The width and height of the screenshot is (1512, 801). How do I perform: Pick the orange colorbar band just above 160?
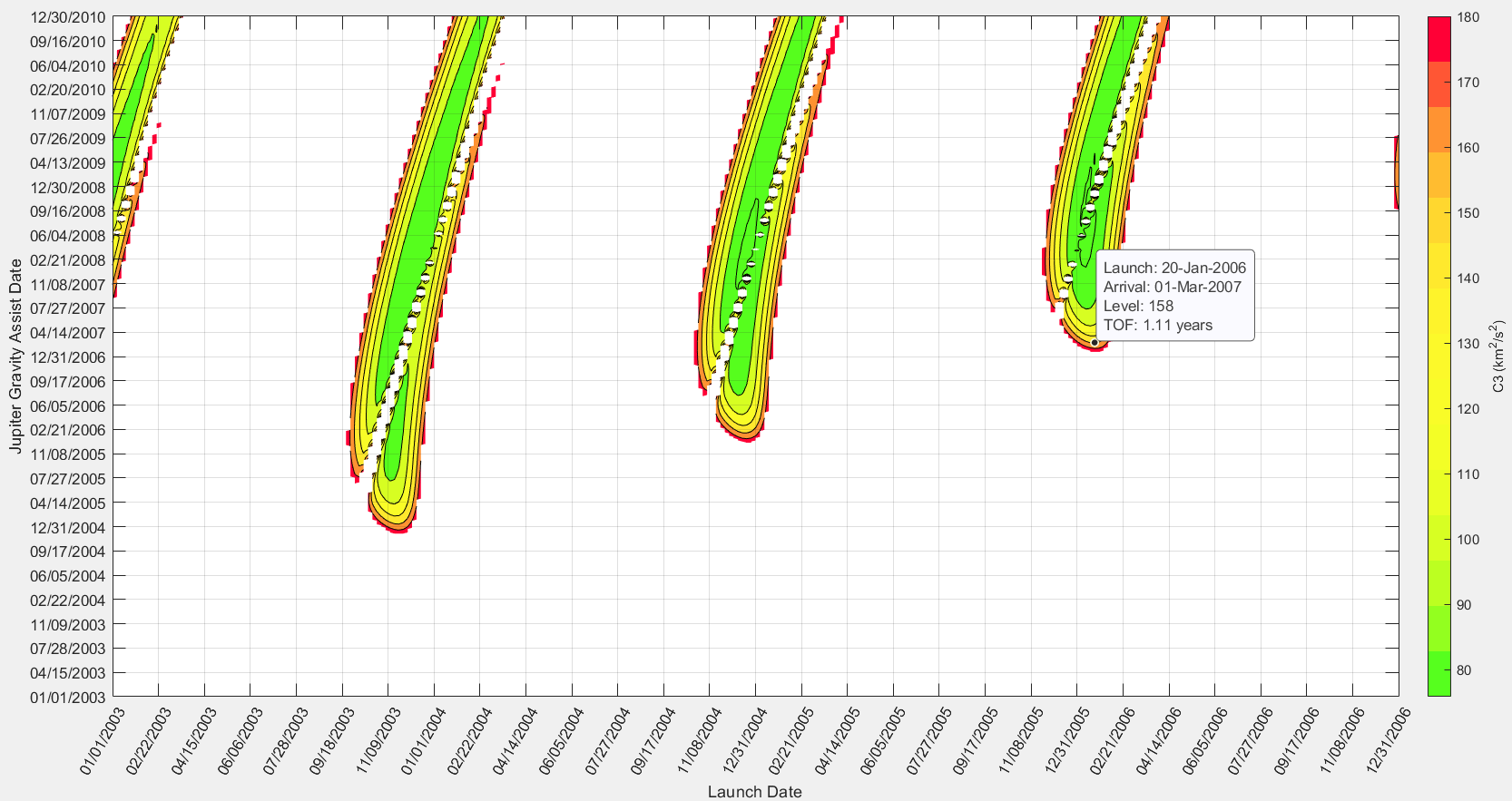(x=1438, y=130)
